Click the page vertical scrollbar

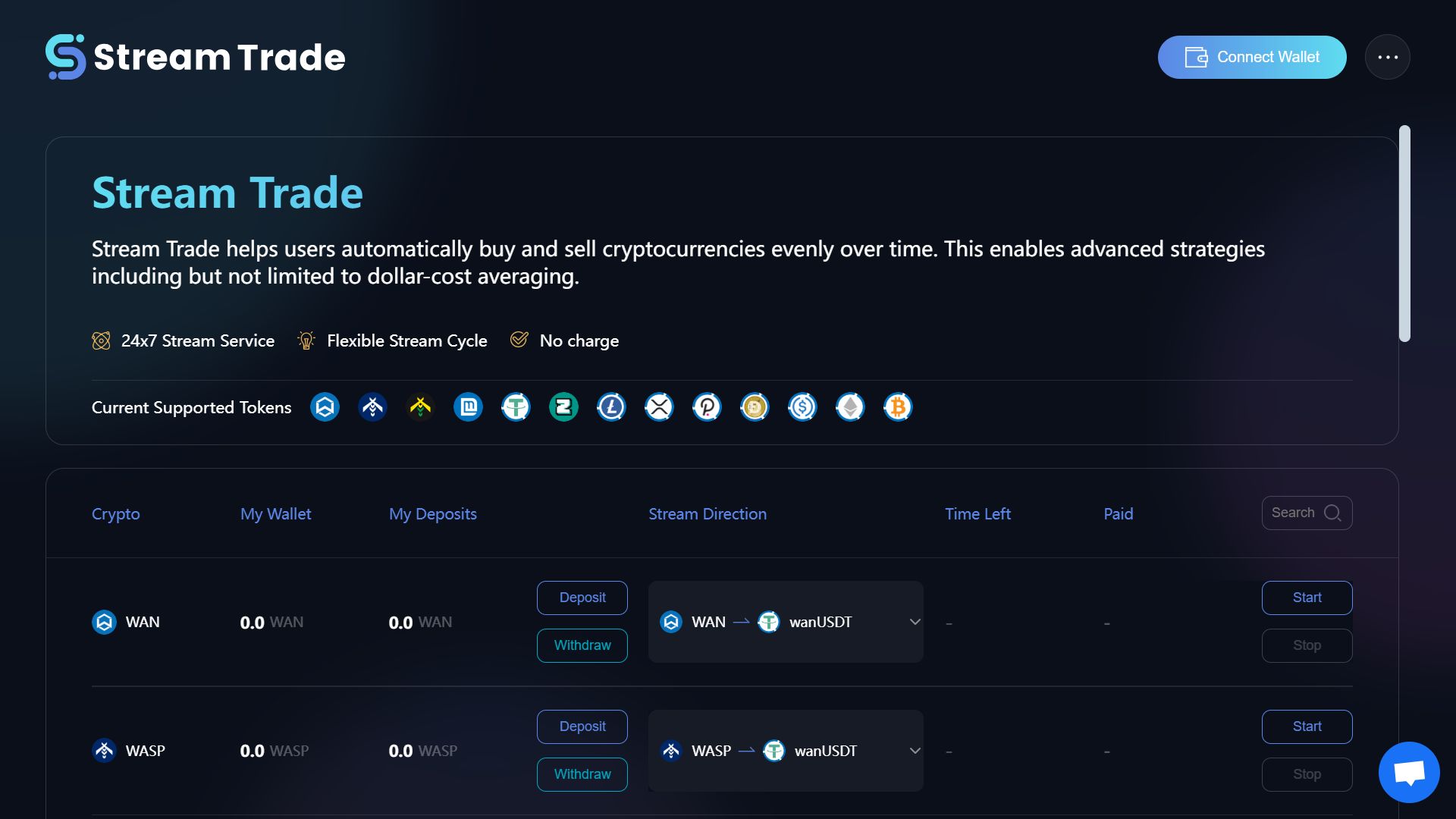point(1404,234)
